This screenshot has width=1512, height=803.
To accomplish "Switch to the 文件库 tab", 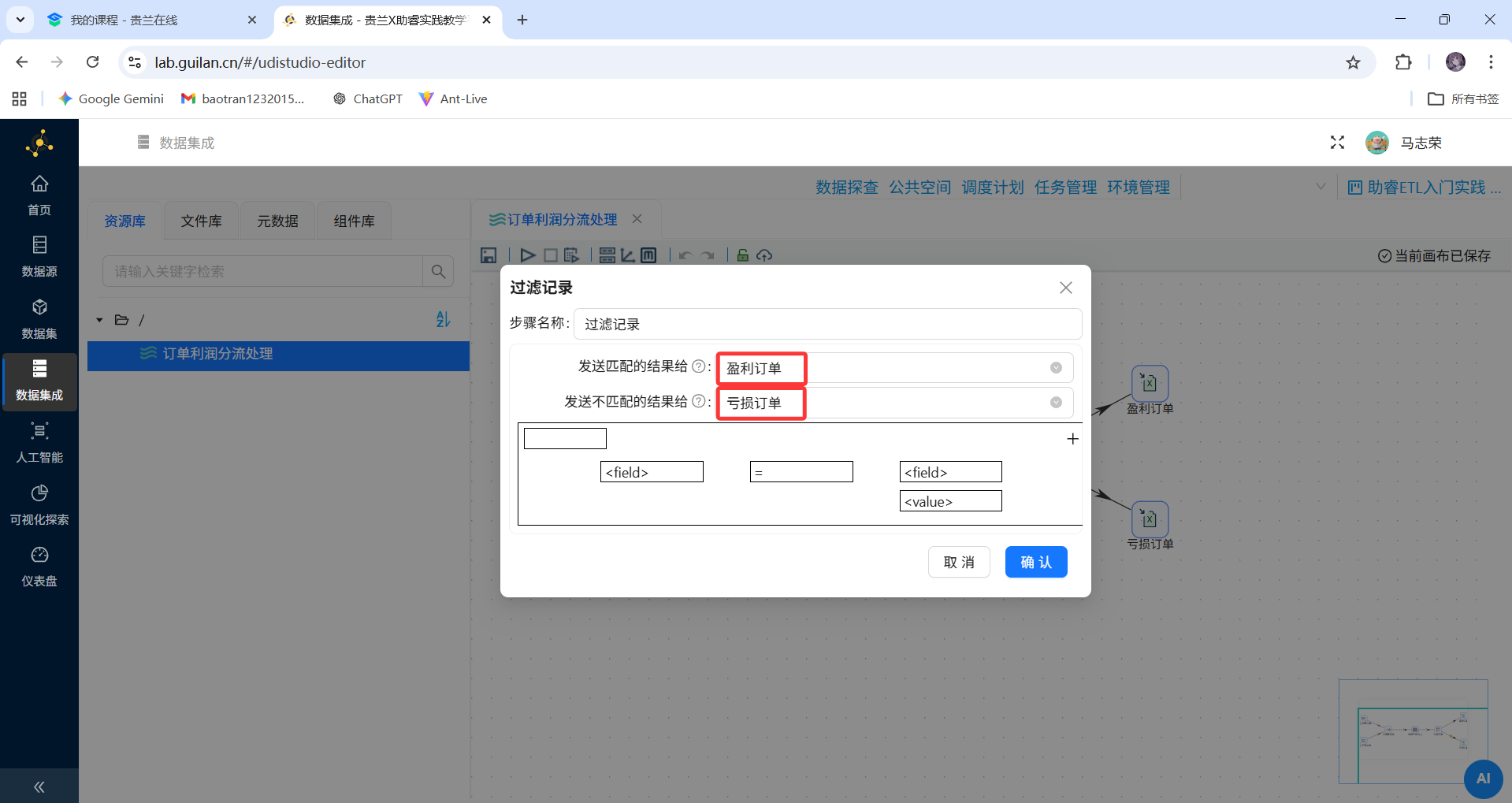I will pos(202,221).
